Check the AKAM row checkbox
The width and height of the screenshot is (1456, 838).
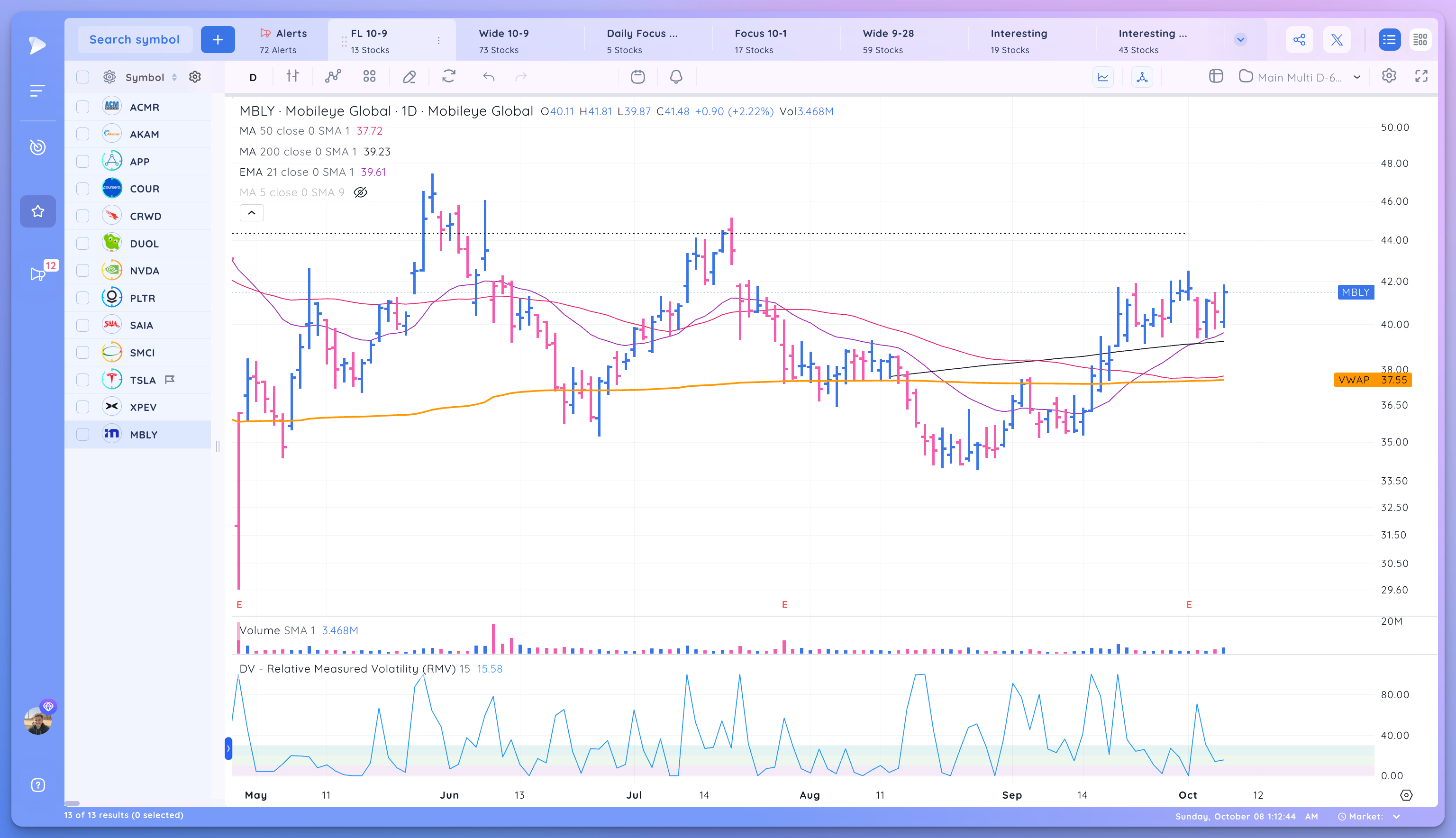click(83, 134)
